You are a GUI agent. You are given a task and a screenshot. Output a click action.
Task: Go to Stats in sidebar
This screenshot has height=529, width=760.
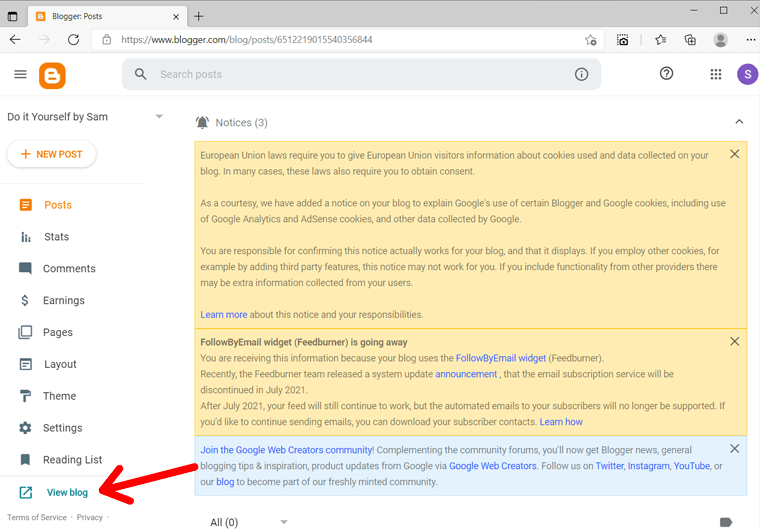[56, 237]
